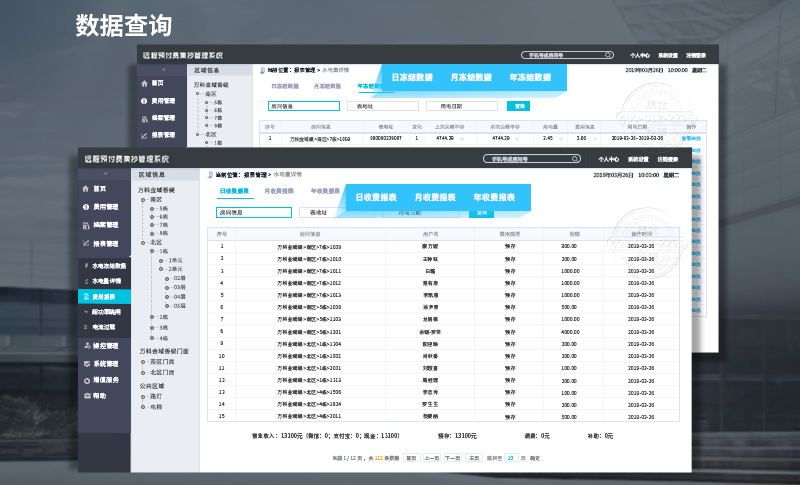The image size is (800, 485).
Task: Open the 水电冻结数据 submenu item
Action: (x=108, y=266)
